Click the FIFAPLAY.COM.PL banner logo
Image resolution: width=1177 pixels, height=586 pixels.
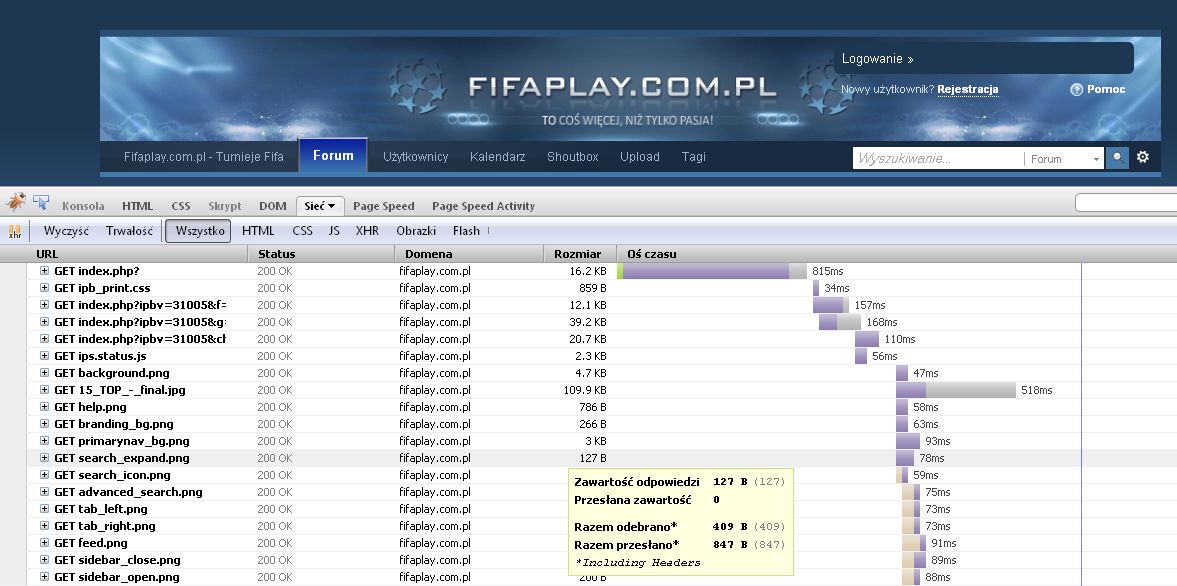pos(622,87)
